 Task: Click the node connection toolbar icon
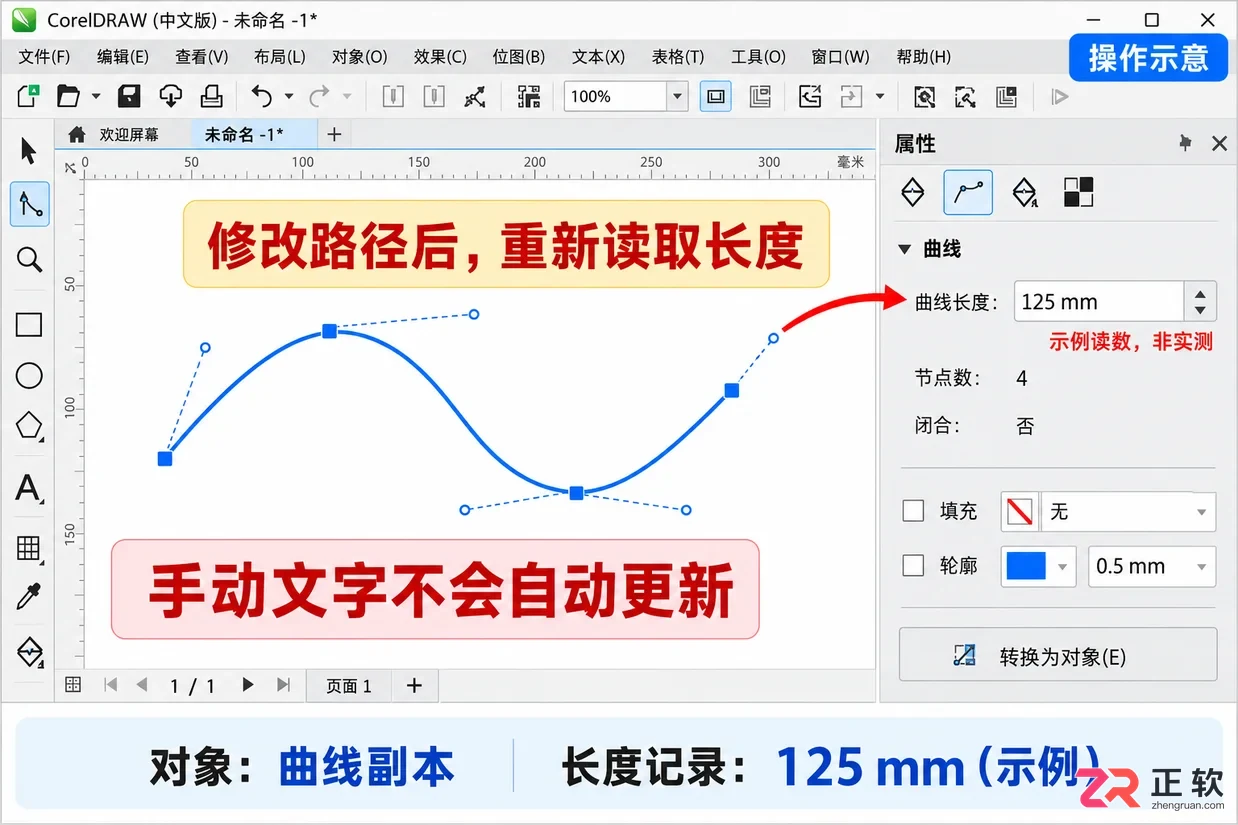click(x=476, y=97)
